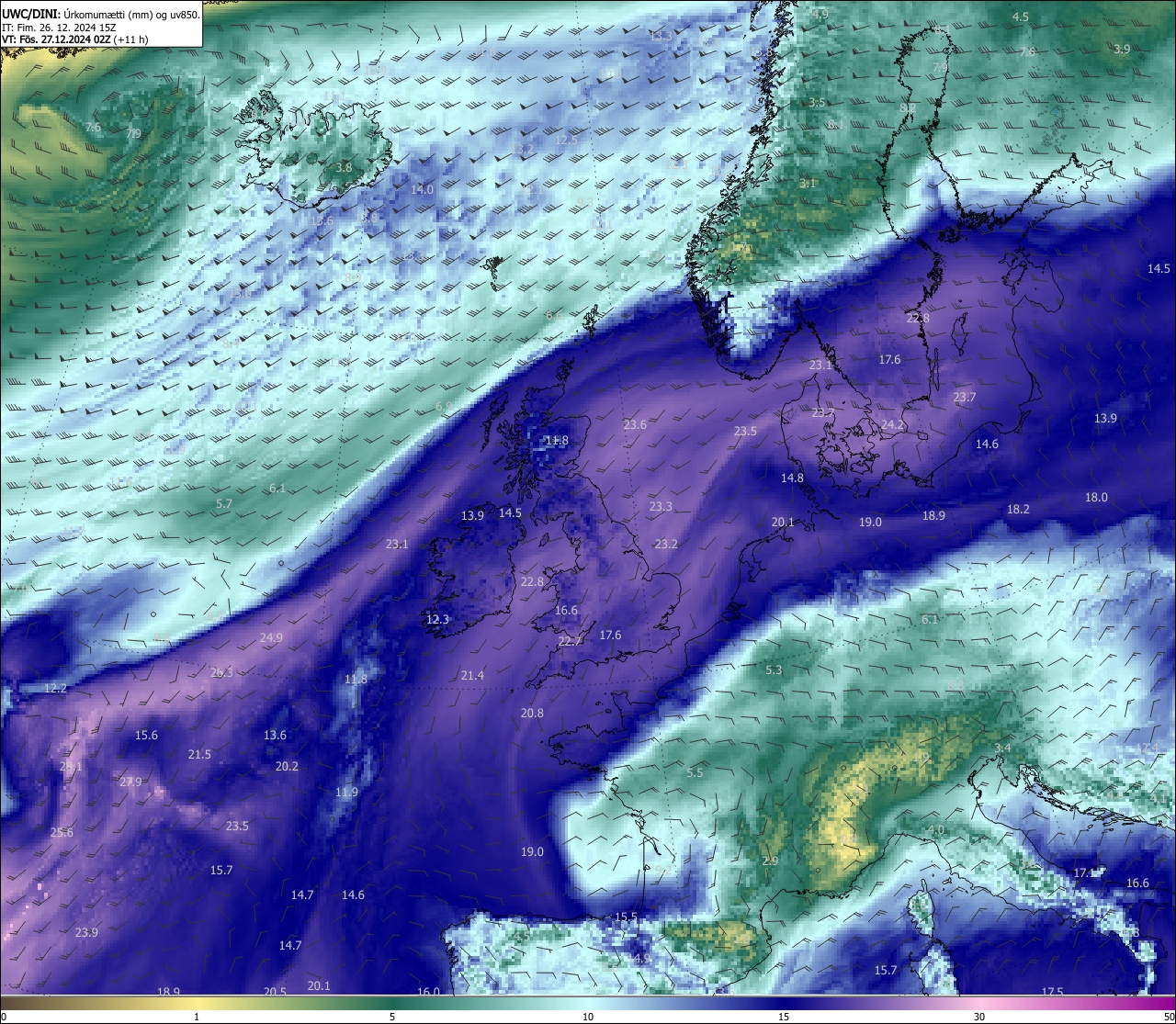Screen dimensions: 1176x1024
Task: Click the 3.5 value over Norway
Action: 817,103
